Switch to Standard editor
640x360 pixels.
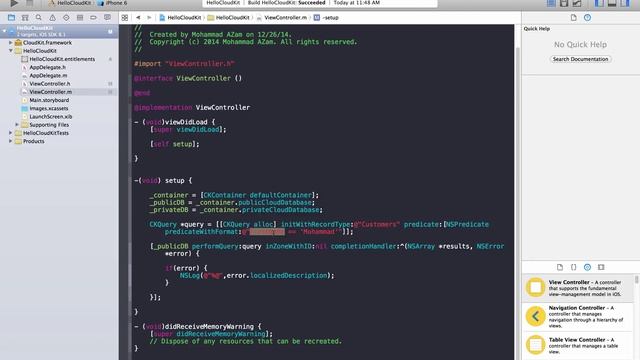[x=551, y=3]
